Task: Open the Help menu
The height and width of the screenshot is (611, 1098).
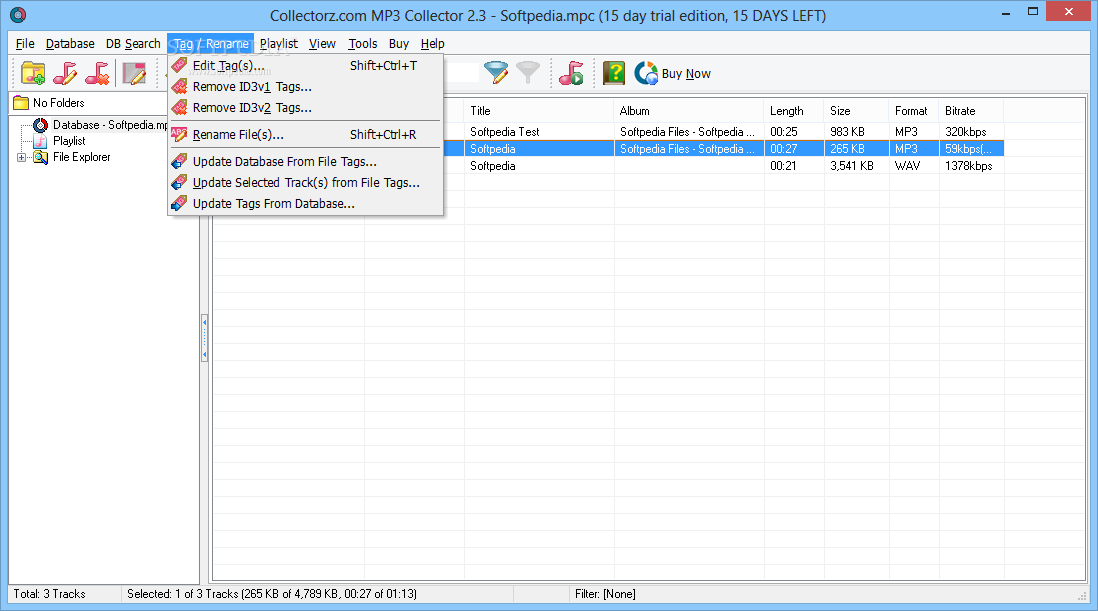Action: (432, 43)
